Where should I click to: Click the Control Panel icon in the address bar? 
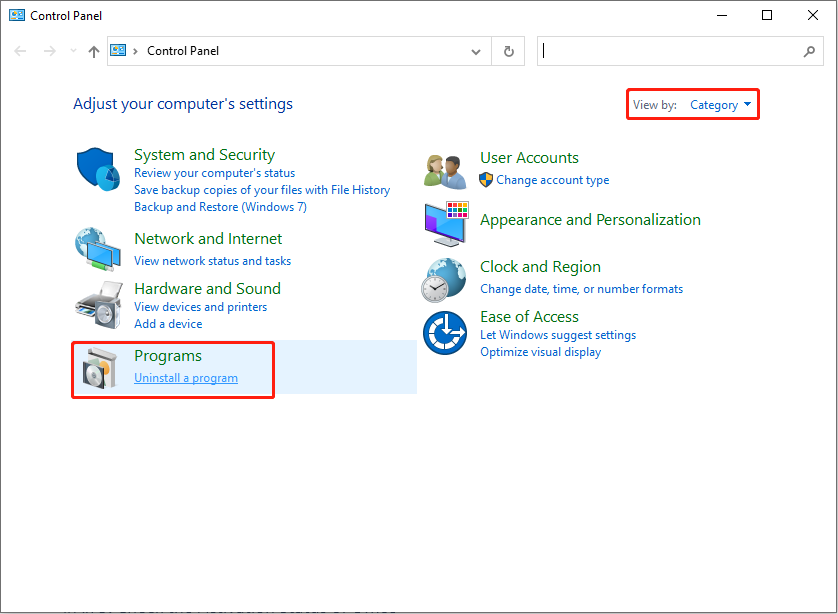119,50
